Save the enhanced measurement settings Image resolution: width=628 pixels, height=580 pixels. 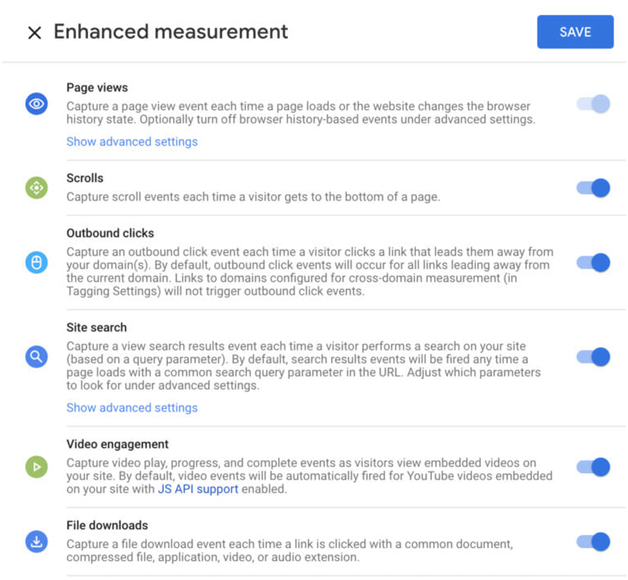pos(575,32)
